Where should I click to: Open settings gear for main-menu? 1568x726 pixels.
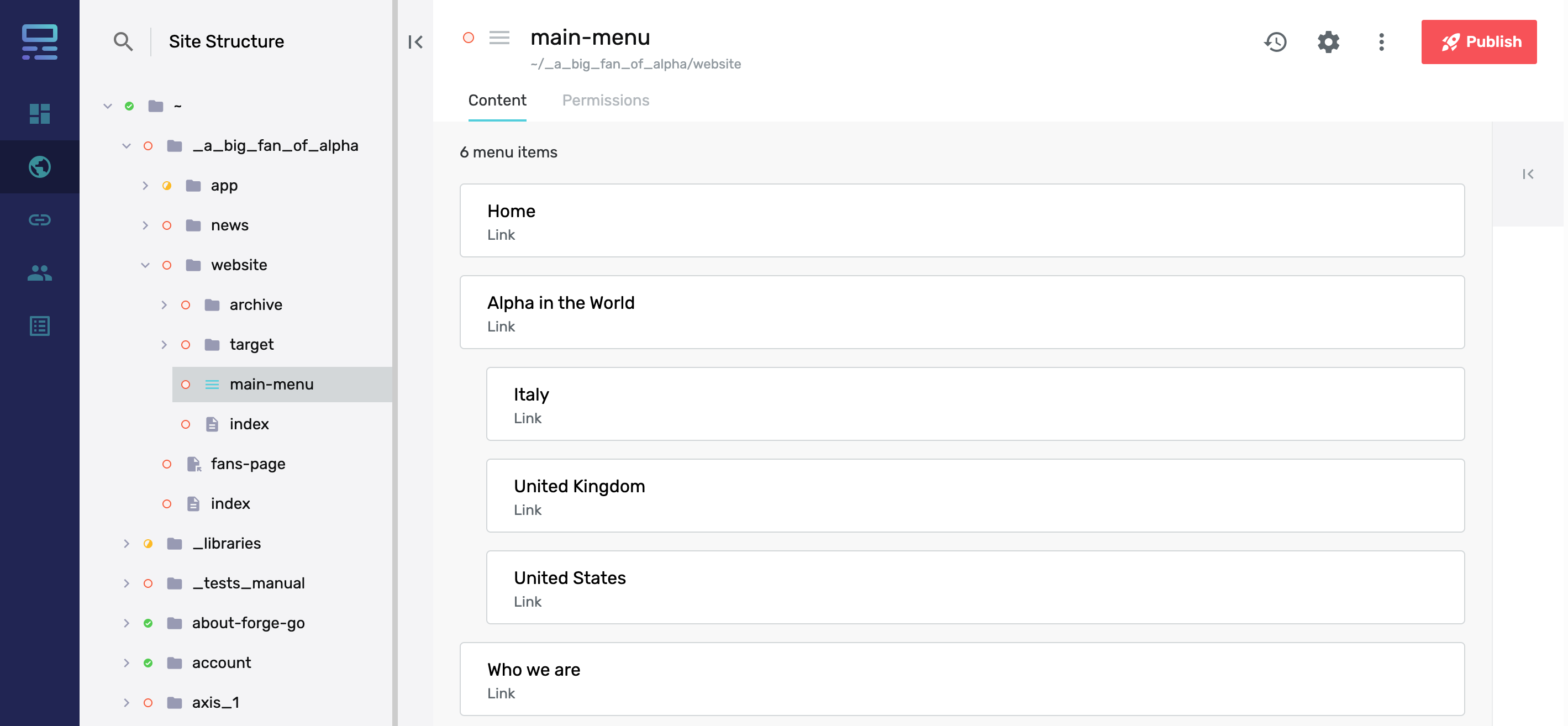(1328, 42)
